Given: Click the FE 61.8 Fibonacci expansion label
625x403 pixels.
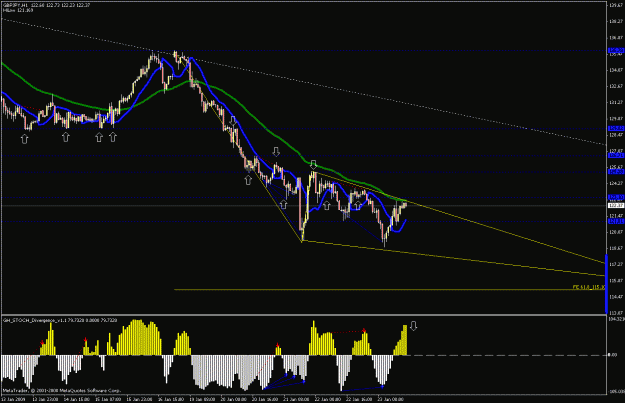Looking at the screenshot, I should coord(588,287).
